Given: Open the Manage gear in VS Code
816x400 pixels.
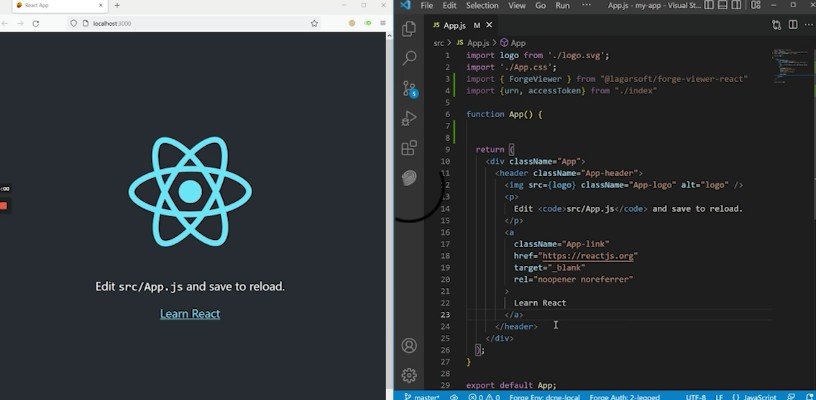Looking at the screenshot, I should click(x=409, y=375).
